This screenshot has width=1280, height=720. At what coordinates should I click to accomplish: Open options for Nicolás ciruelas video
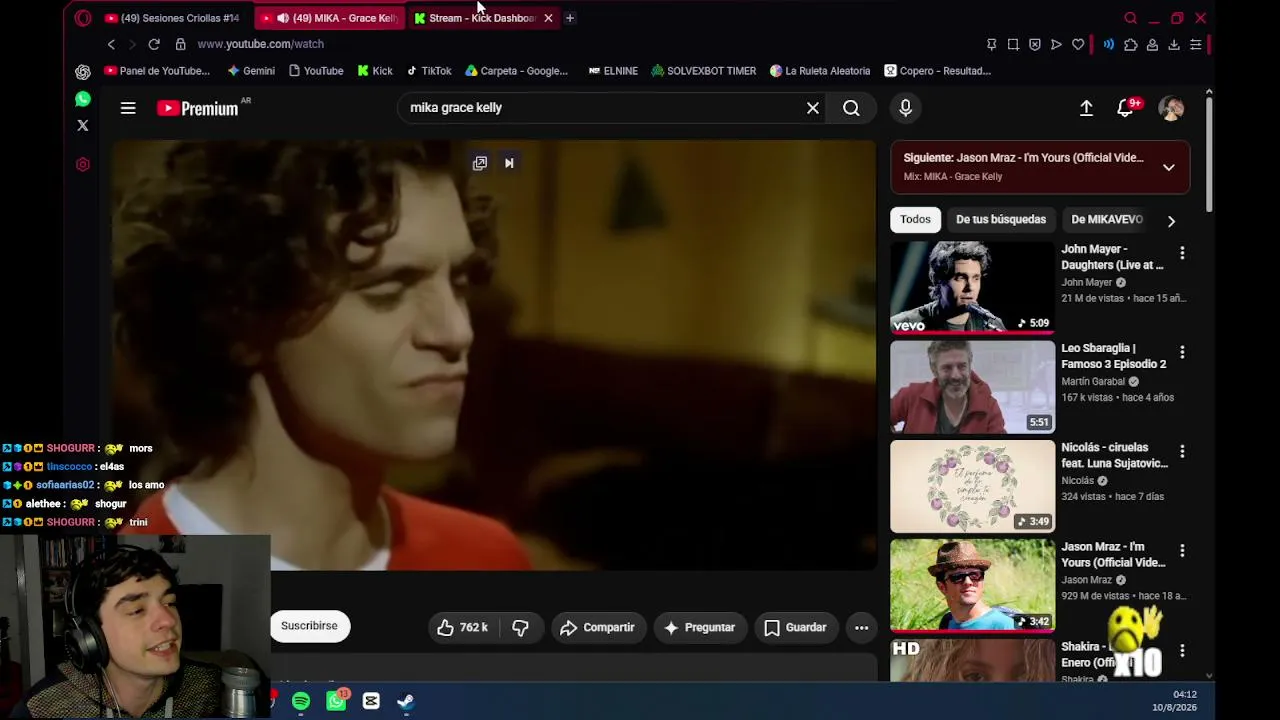coord(1182,452)
